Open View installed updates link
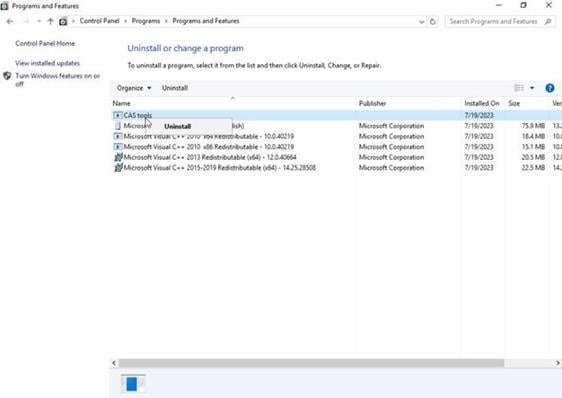This screenshot has height=398, width=562. tap(47, 63)
